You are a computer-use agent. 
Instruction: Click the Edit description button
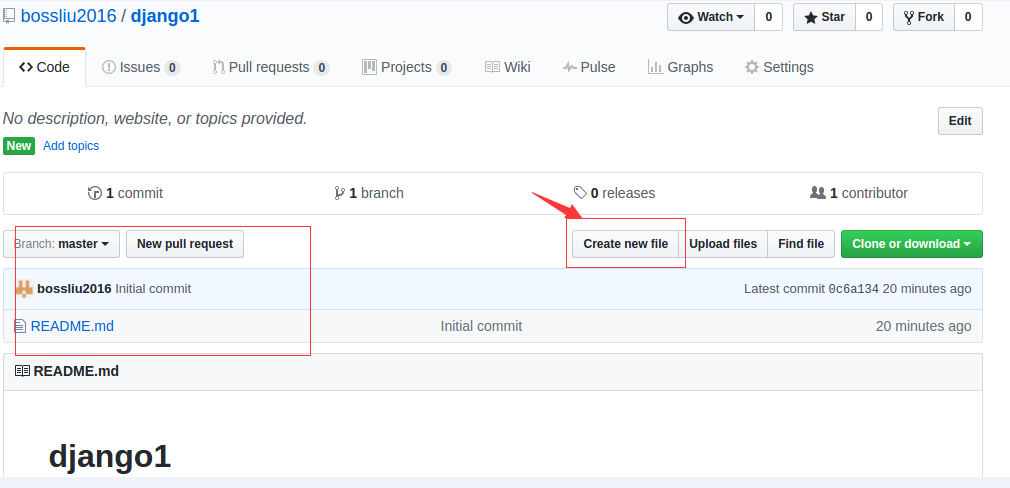(959, 121)
